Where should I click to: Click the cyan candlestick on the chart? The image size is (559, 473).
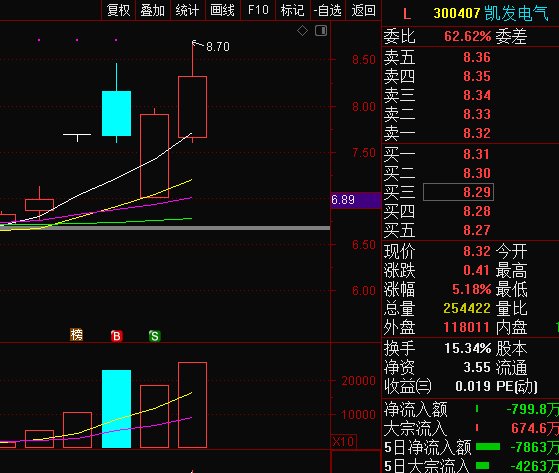coord(116,113)
